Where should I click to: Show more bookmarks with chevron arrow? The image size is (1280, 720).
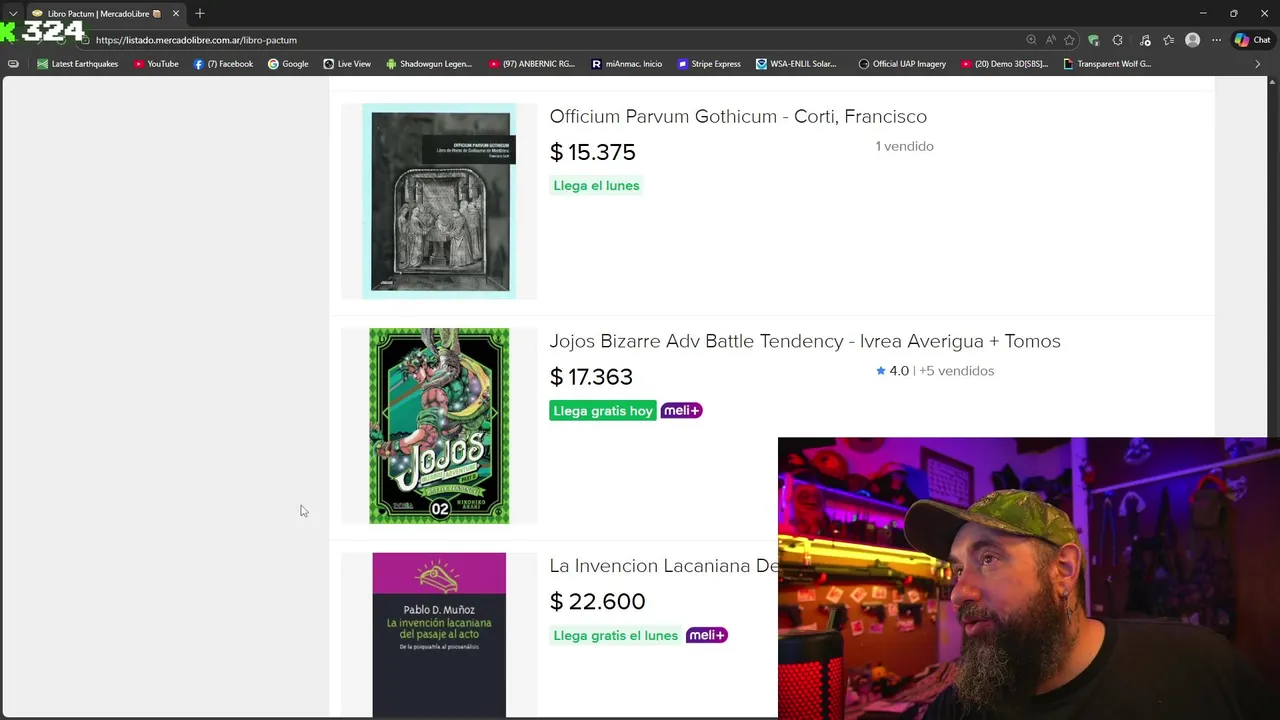1257,64
